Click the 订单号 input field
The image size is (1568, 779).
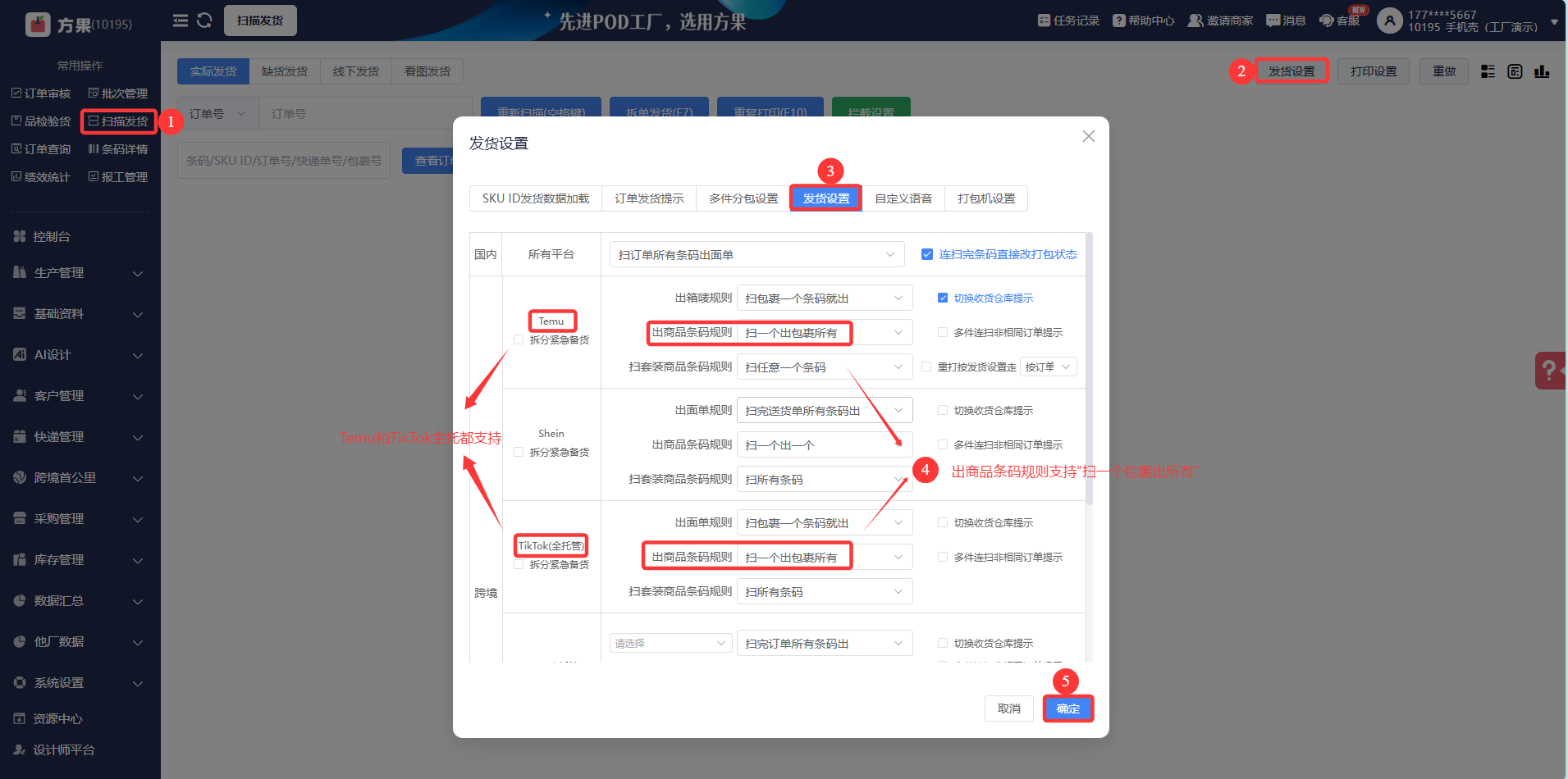point(366,114)
